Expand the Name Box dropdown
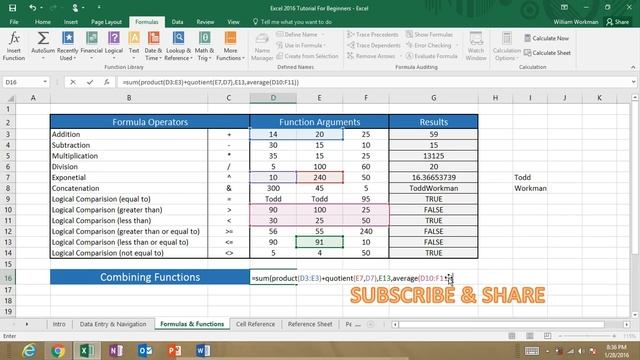This screenshot has width=640, height=360. click(45, 82)
